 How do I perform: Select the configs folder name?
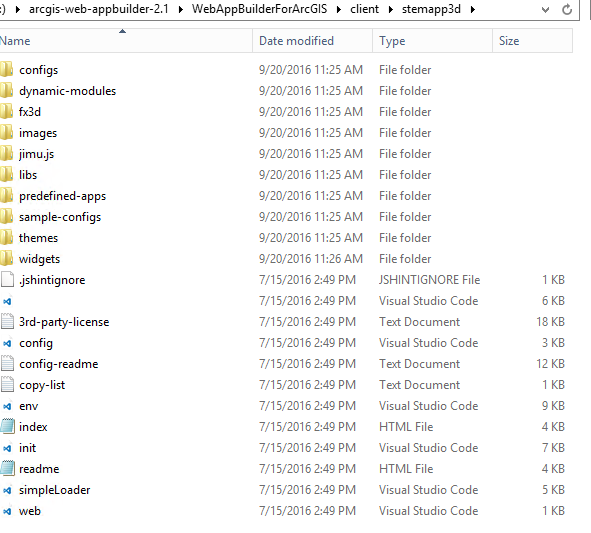pyautogui.click(x=38, y=70)
